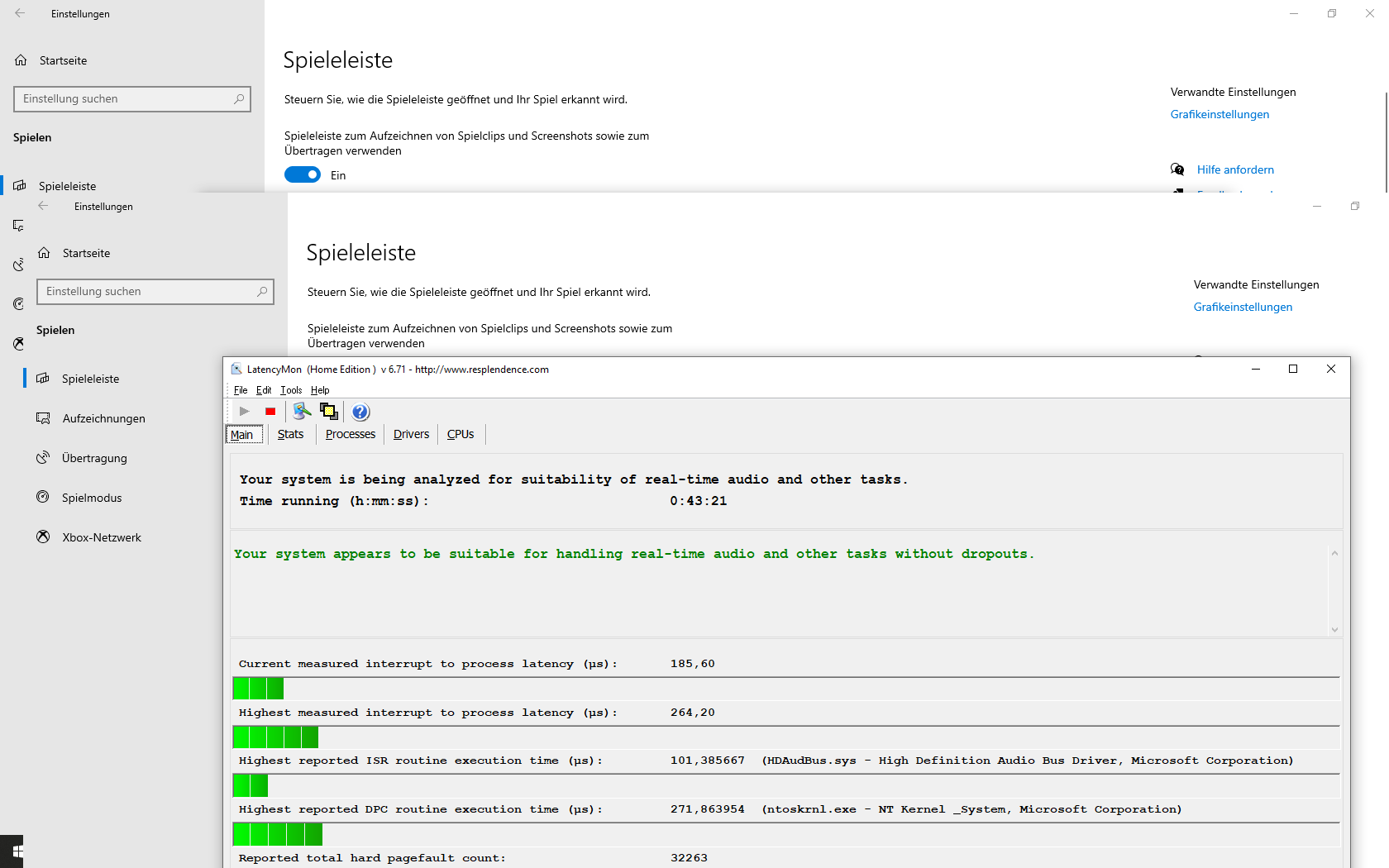Minimize the front Einstellungen window
1389x868 pixels.
click(1317, 206)
